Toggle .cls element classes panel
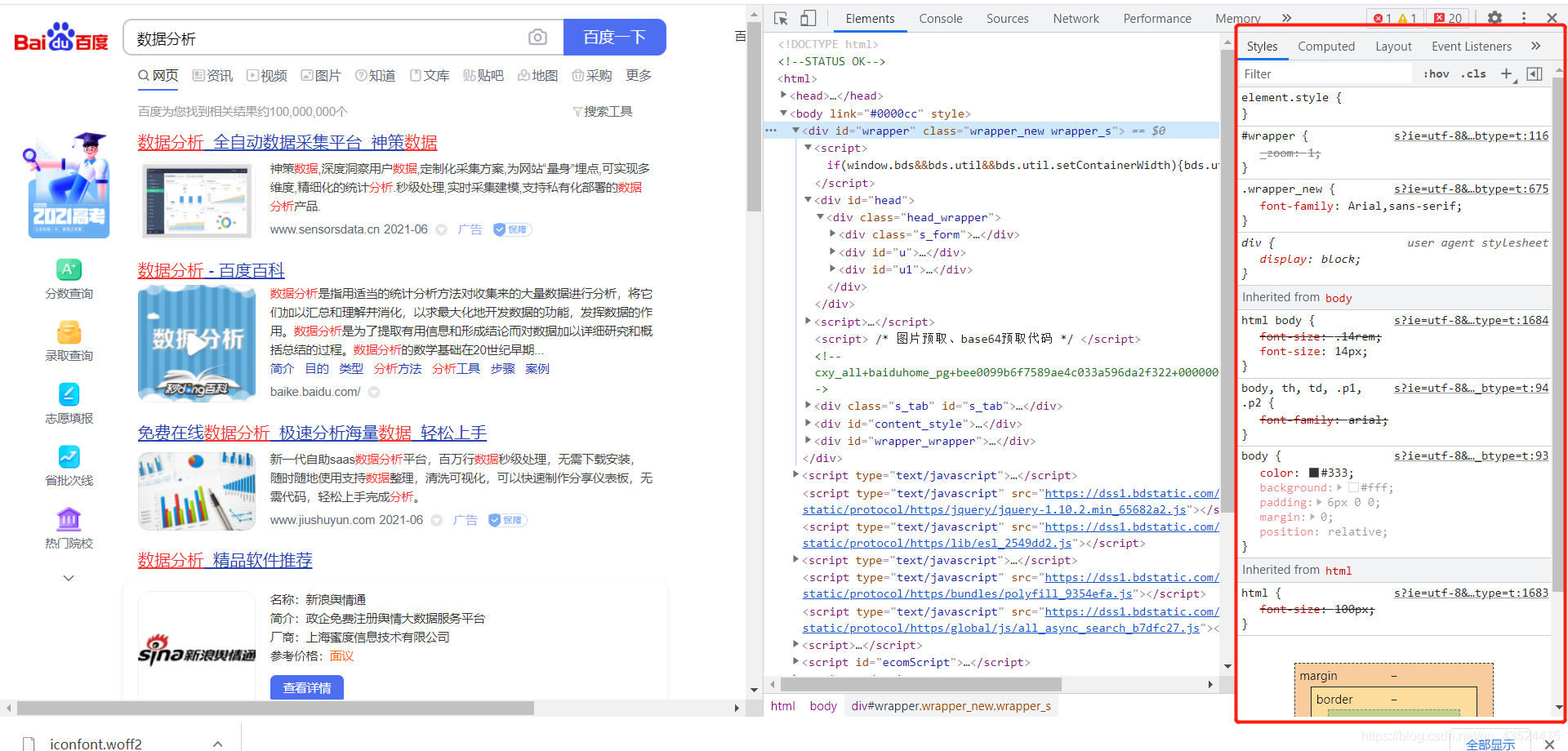This screenshot has width=1568, height=751. click(1474, 73)
